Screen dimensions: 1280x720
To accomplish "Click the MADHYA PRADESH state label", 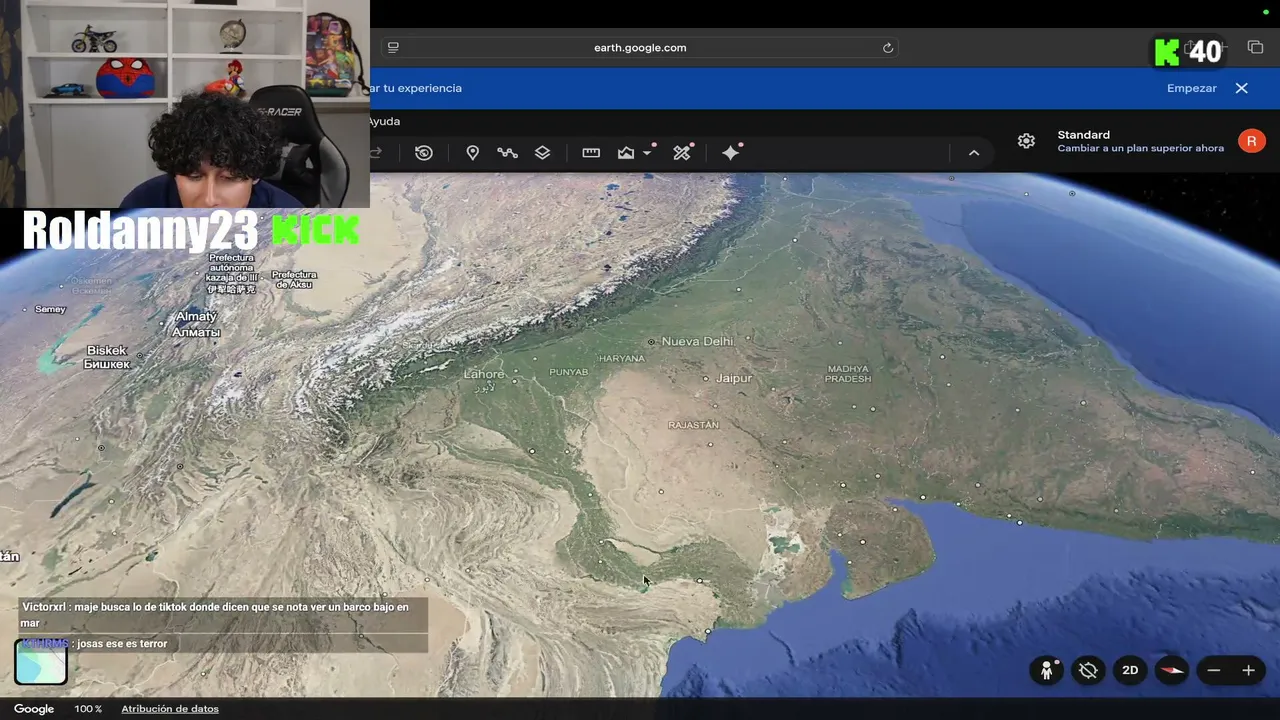I will [848, 374].
